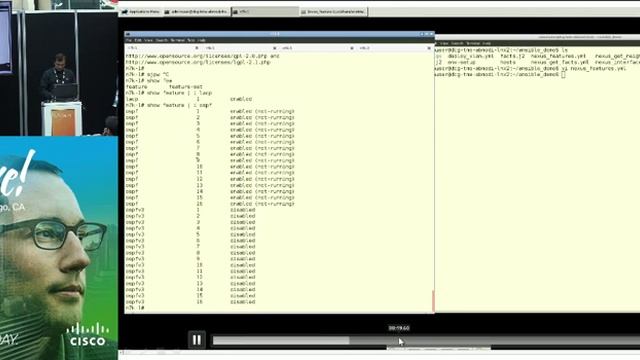Open Terminal menu in n7k-1 terminal
This screenshot has height=360, width=640.
[178, 40]
